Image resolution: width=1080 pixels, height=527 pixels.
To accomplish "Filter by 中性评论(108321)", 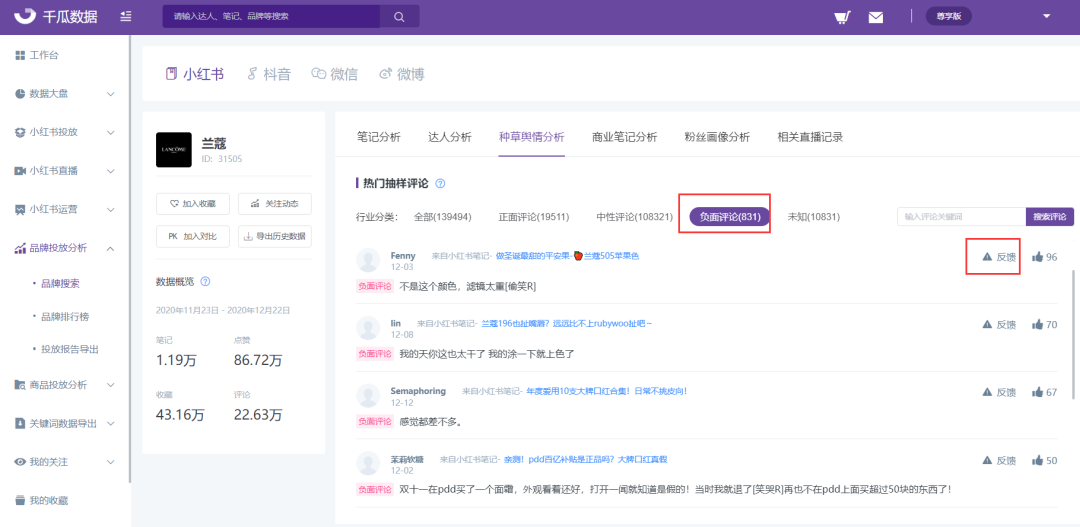I will point(634,217).
